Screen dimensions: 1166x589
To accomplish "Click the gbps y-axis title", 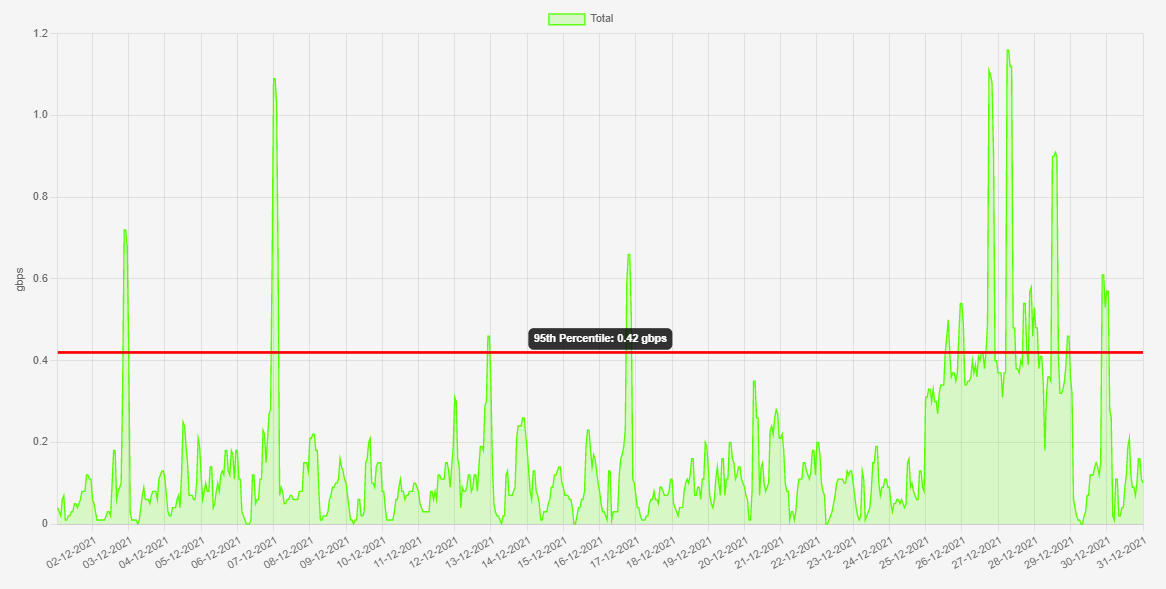I will [19, 279].
